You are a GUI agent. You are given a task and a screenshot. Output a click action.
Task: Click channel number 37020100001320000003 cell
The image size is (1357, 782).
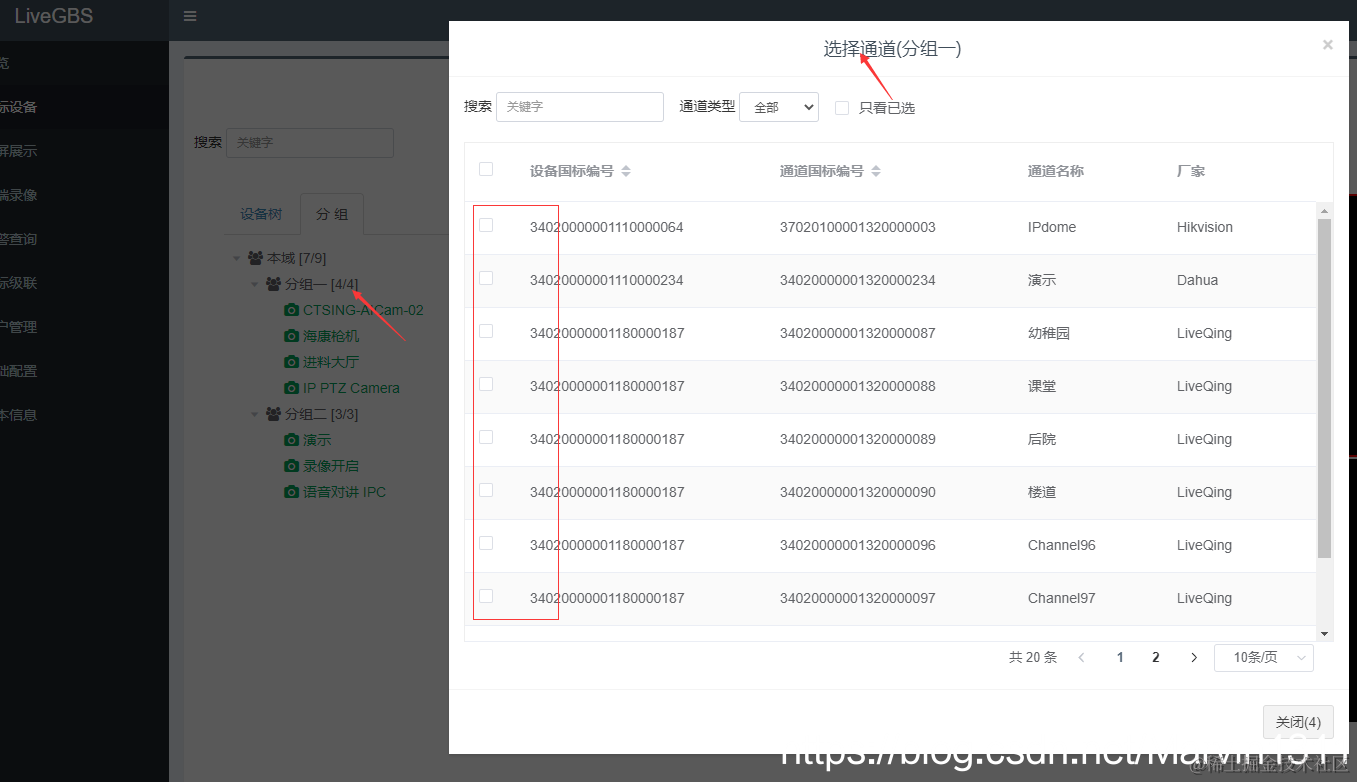[858, 227]
